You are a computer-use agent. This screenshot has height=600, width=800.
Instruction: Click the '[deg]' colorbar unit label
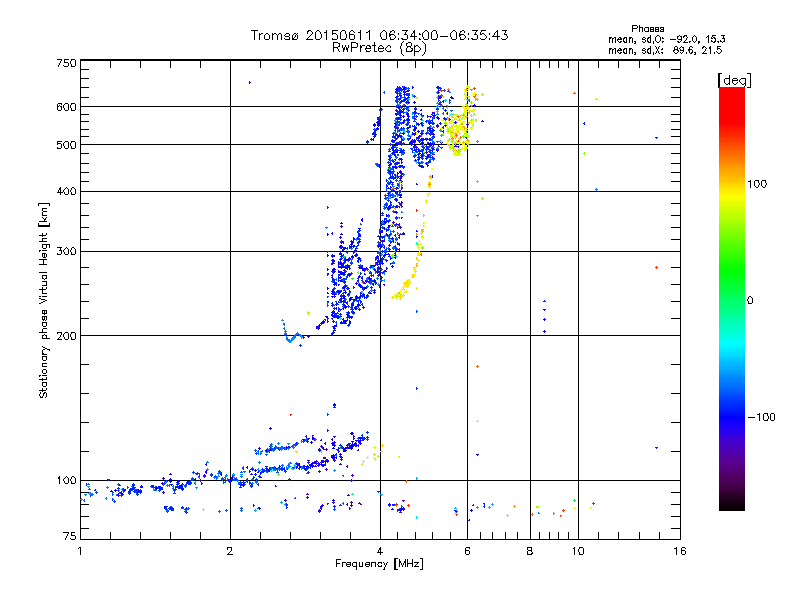coord(734,80)
